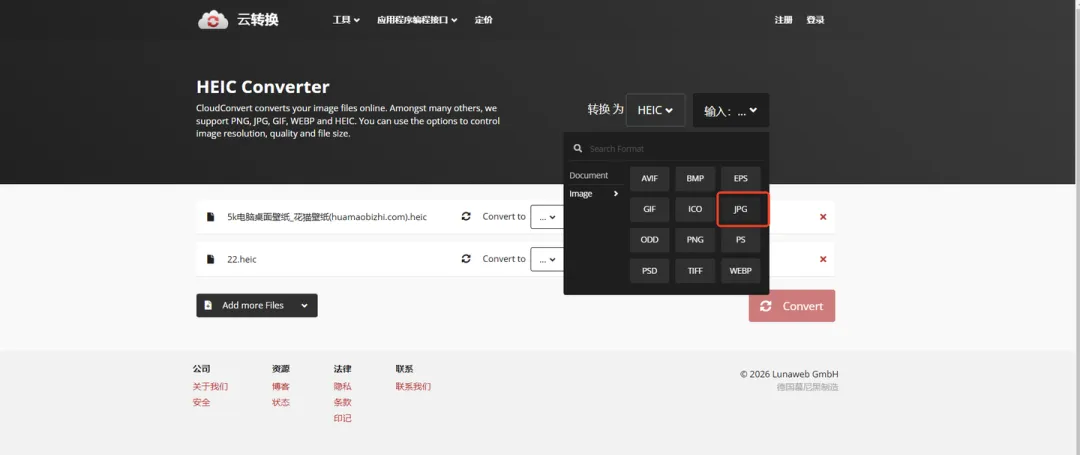This screenshot has width=1080, height=455.
Task: Select the Image format category
Action: click(594, 194)
